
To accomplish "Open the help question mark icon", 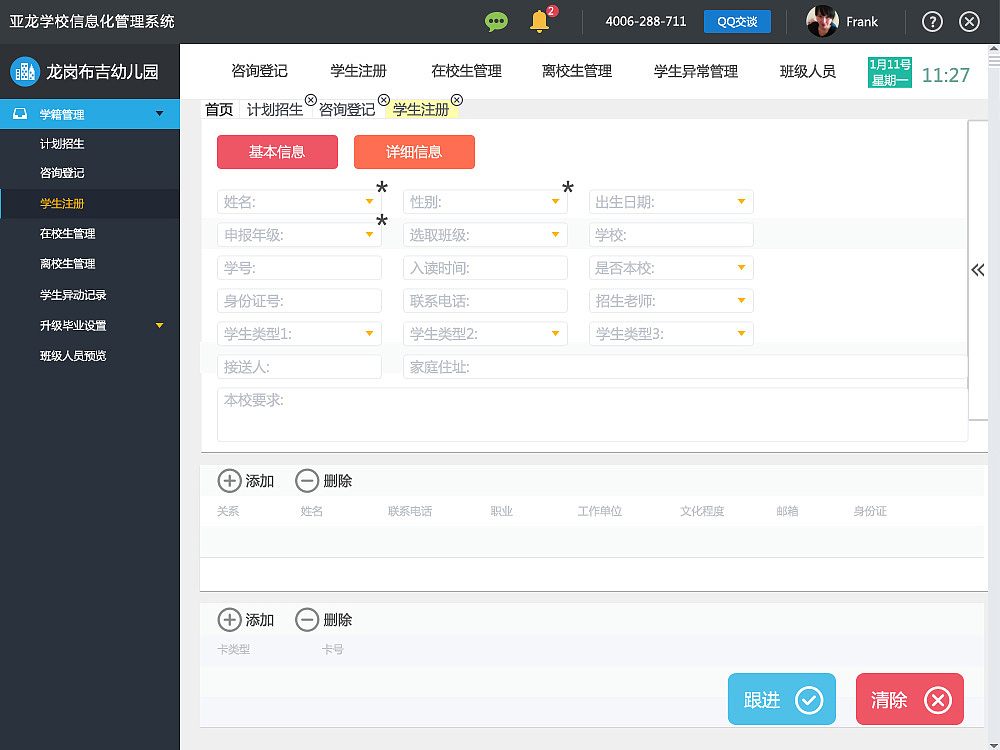I will click(931, 20).
